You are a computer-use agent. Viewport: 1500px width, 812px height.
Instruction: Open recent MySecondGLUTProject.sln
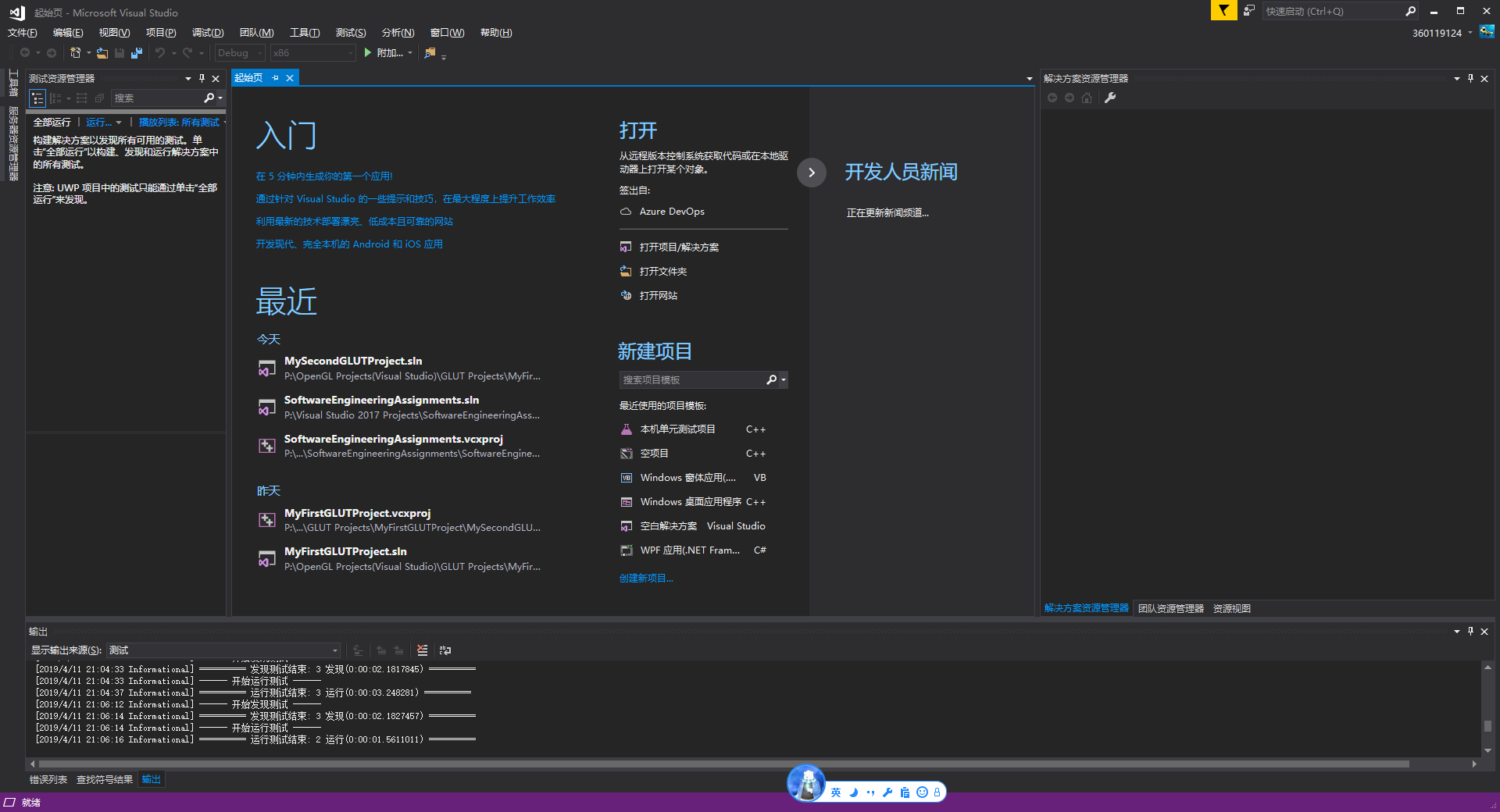(399, 369)
